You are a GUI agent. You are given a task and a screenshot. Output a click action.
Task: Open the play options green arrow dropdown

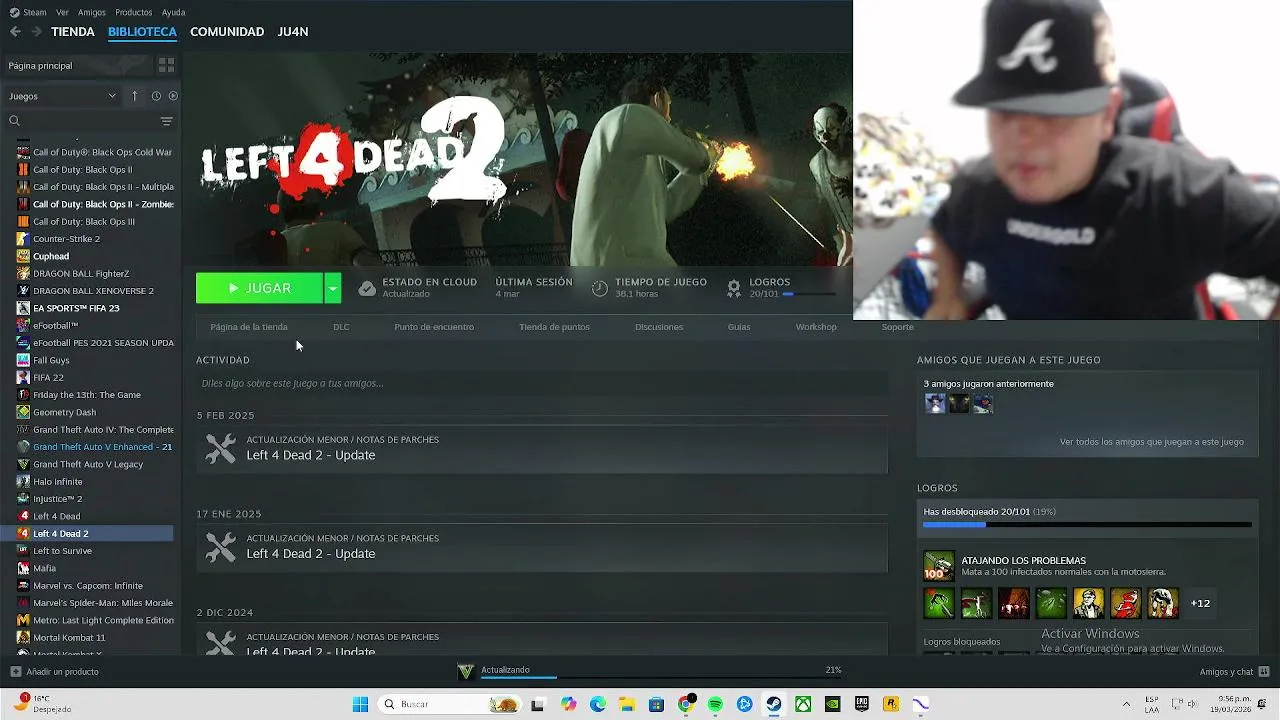[333, 288]
